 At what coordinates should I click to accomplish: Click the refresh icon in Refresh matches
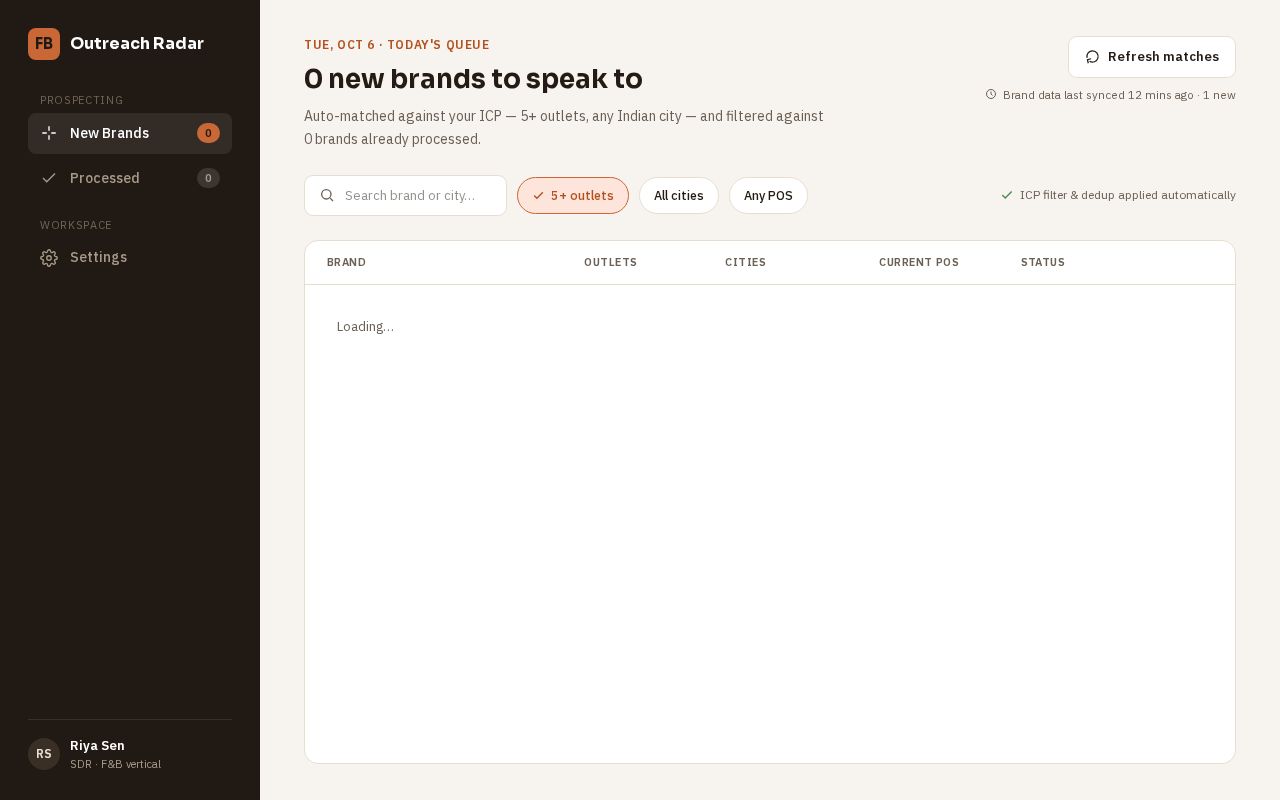1092,57
